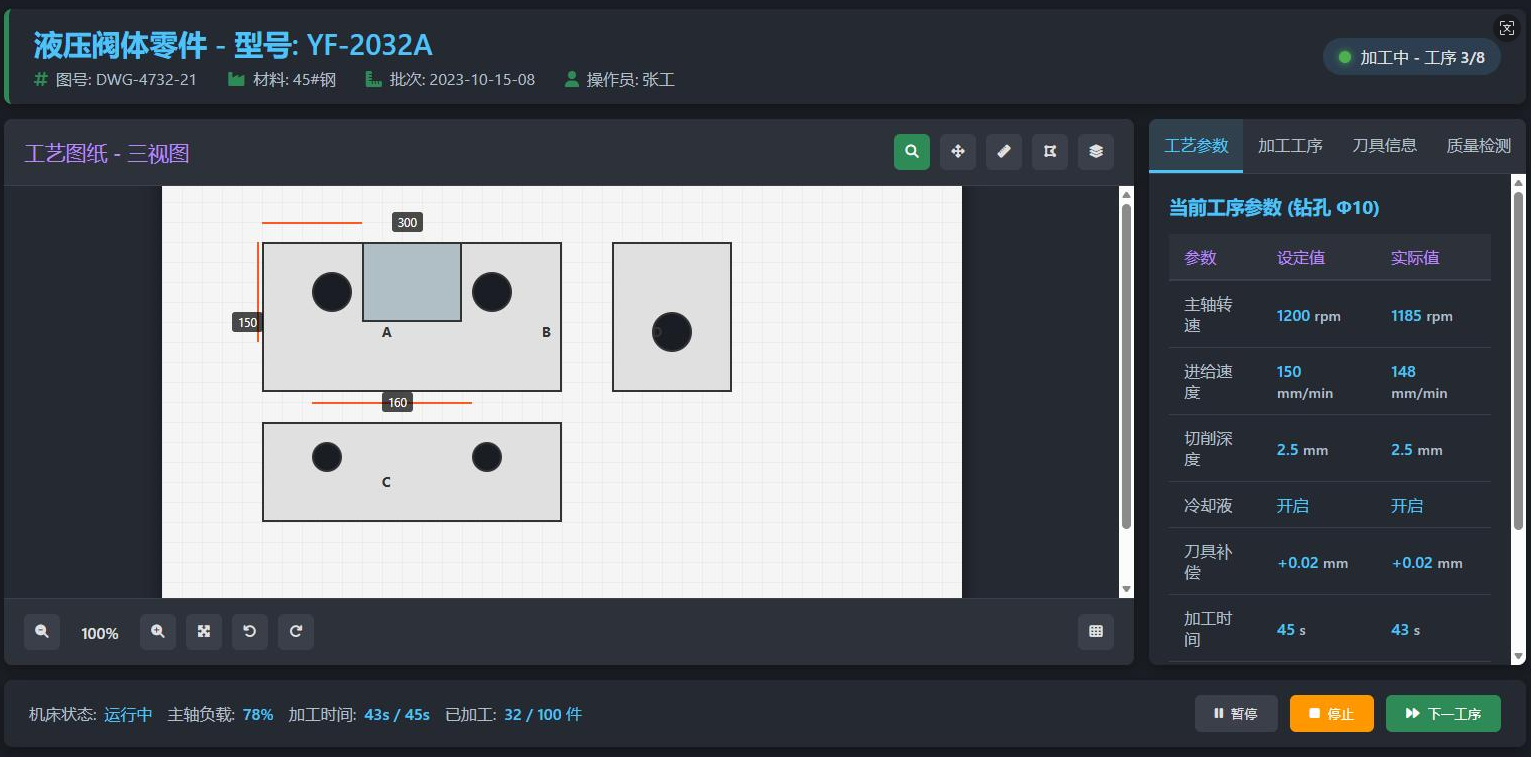The height and width of the screenshot is (757, 1531).
Task: Click the 工艺图纸 - 三视图 panel title
Action: (107, 153)
